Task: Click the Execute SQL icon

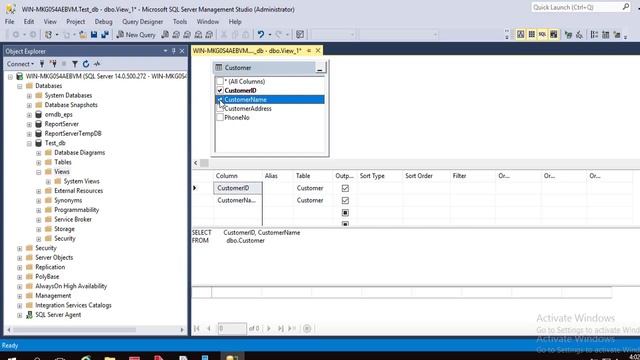Action: pyautogui.click(x=568, y=35)
